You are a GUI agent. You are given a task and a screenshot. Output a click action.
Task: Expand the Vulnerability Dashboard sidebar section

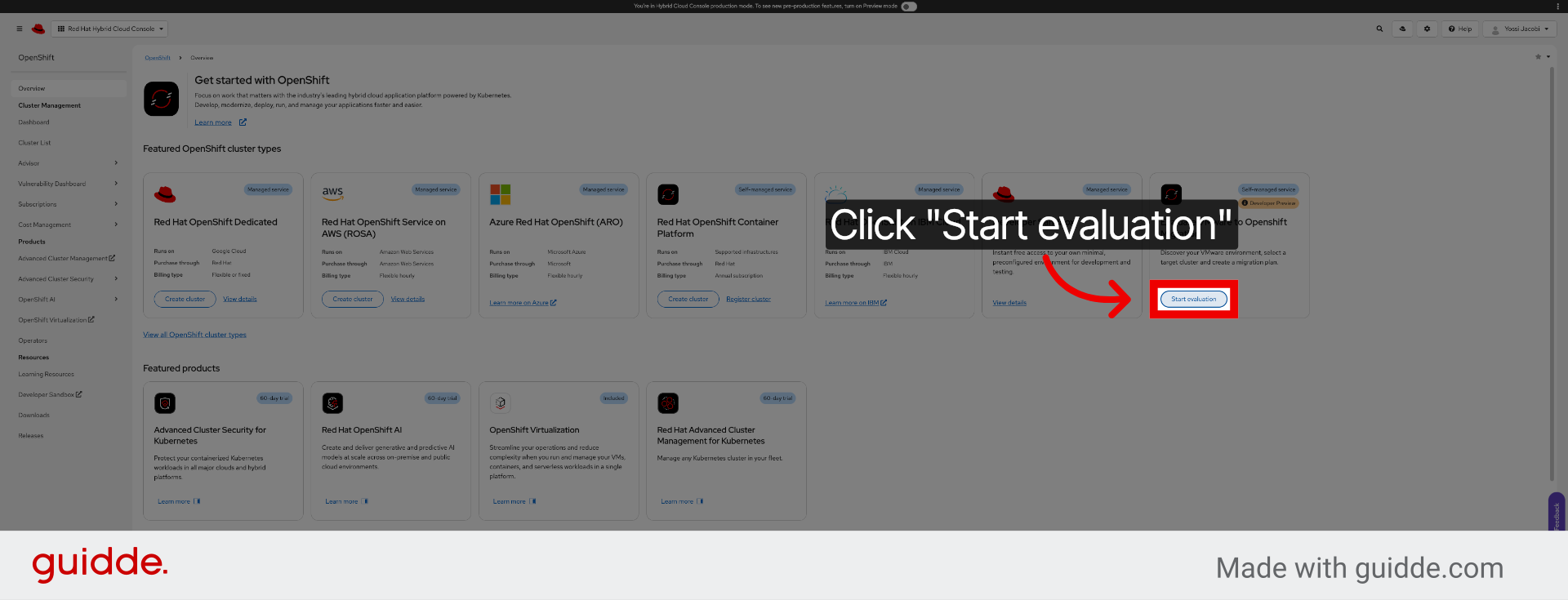click(69, 184)
